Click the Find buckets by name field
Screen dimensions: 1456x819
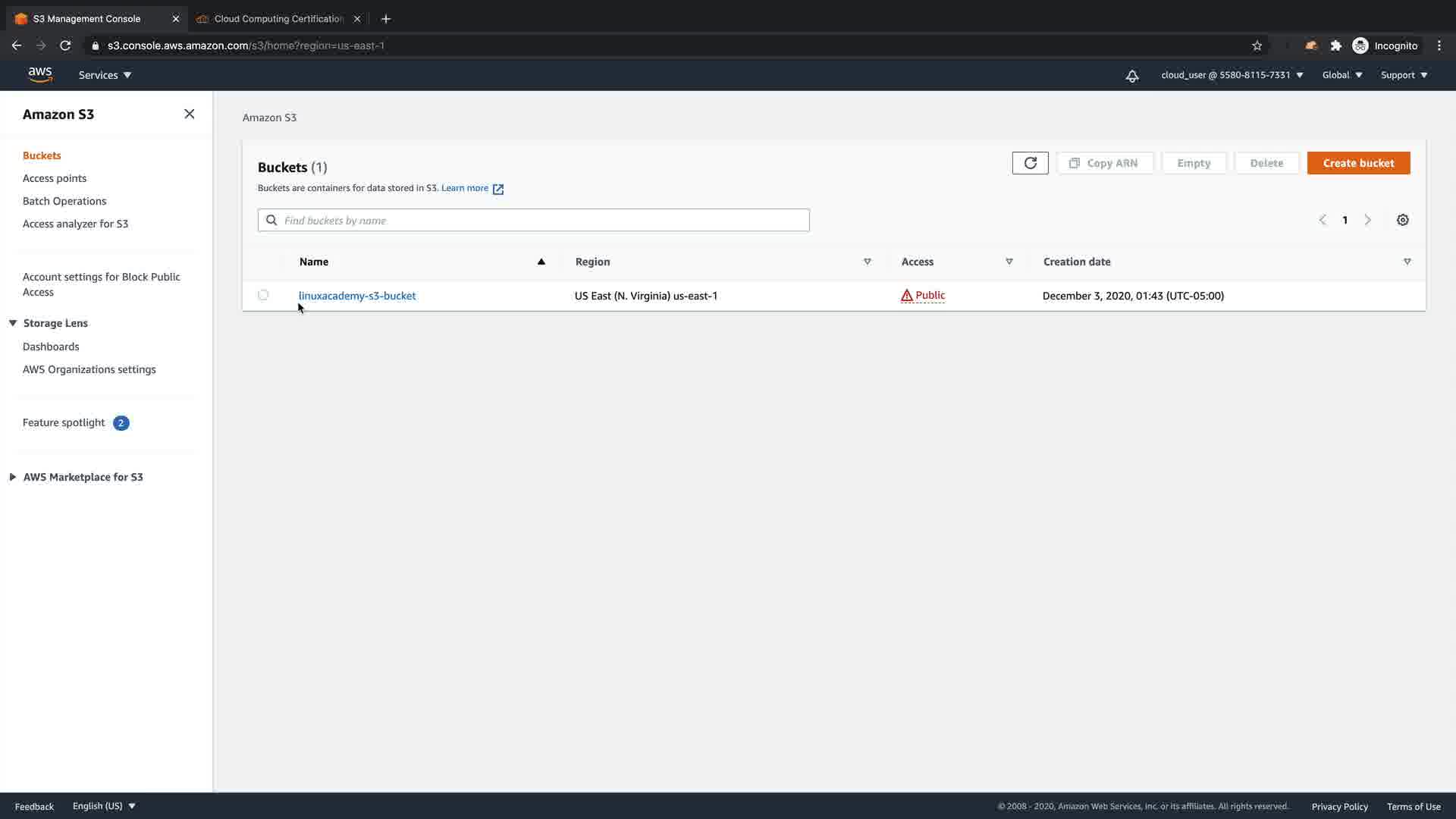click(533, 221)
